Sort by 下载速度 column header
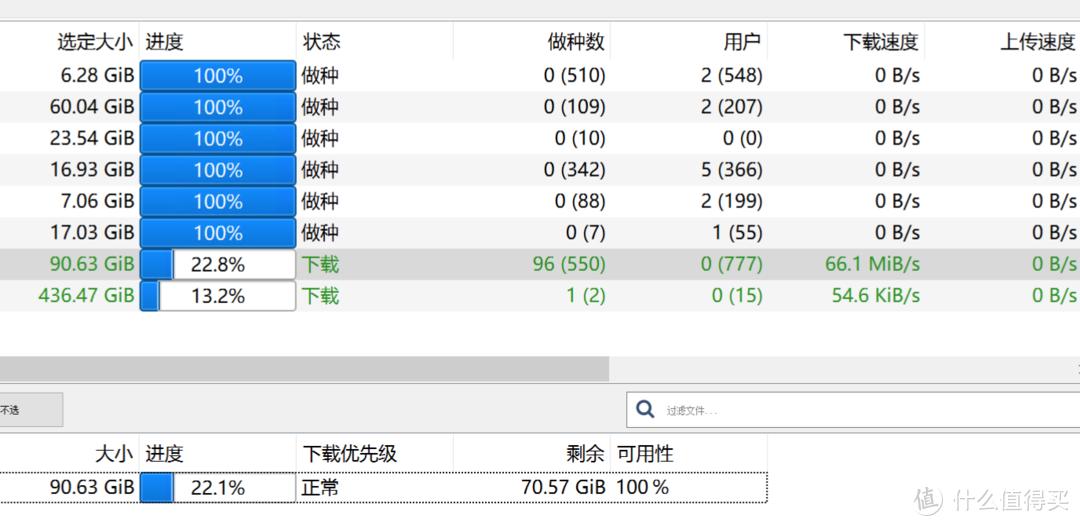1080x526 pixels. (880, 42)
